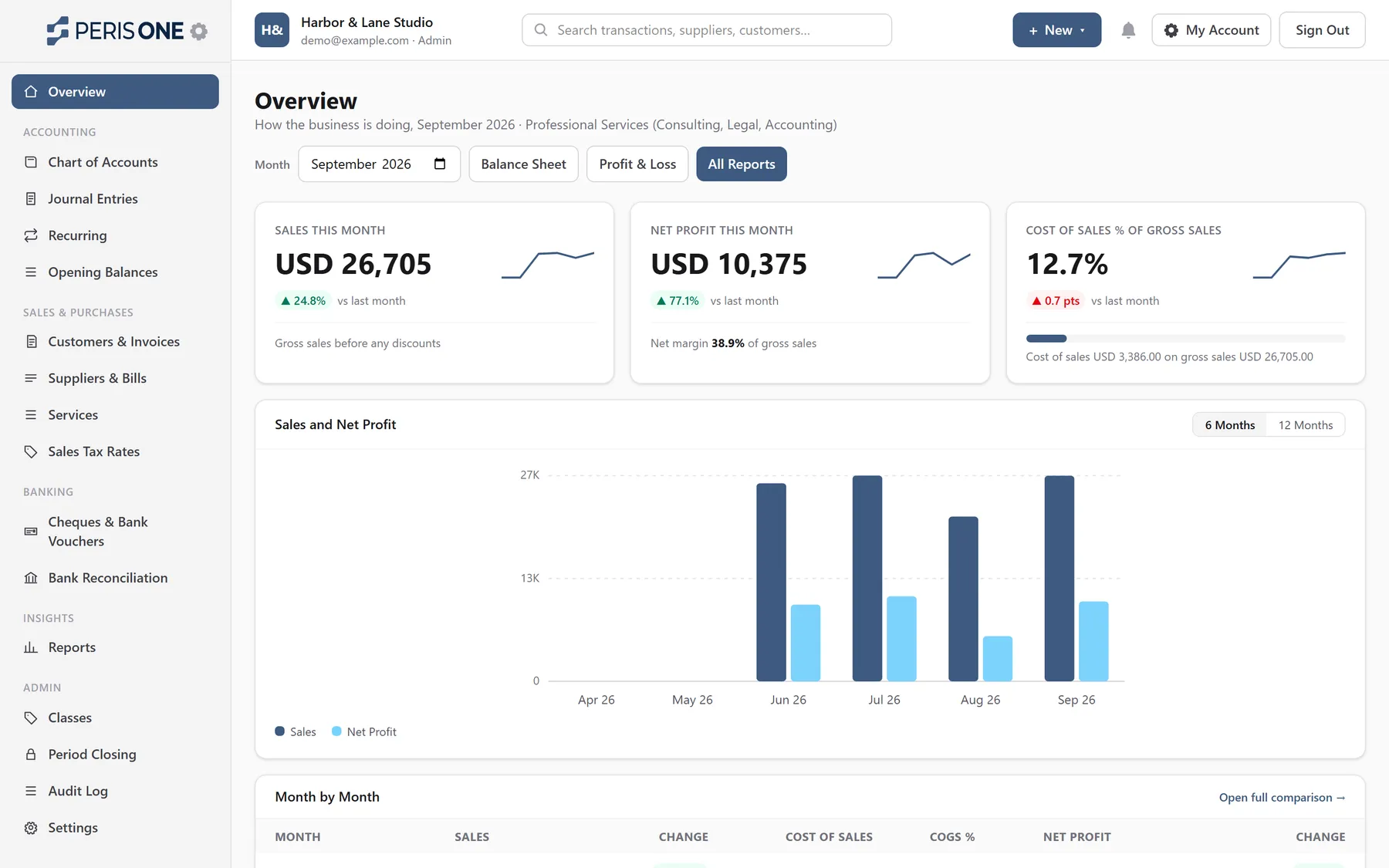Click Open full comparison link
This screenshot has width=1389, height=868.
click(1282, 797)
